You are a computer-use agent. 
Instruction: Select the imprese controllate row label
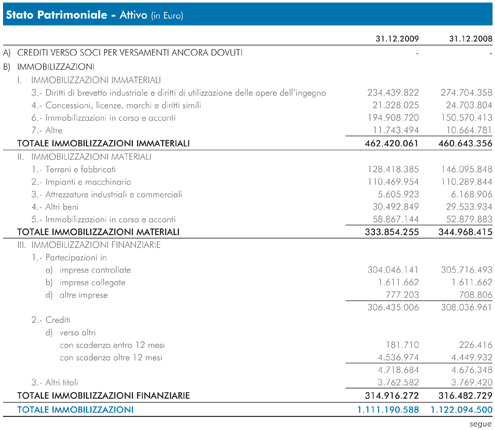[x=88, y=270]
